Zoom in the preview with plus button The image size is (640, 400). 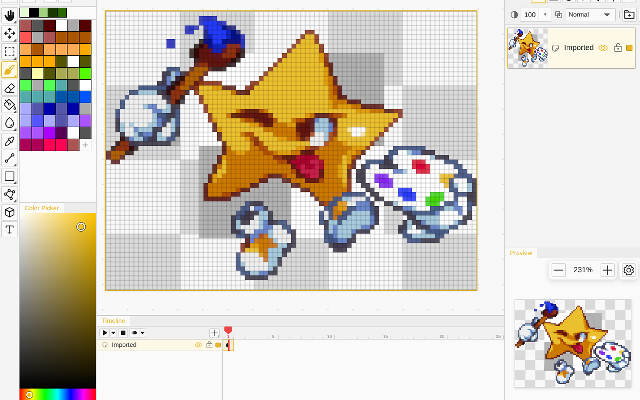pos(607,270)
